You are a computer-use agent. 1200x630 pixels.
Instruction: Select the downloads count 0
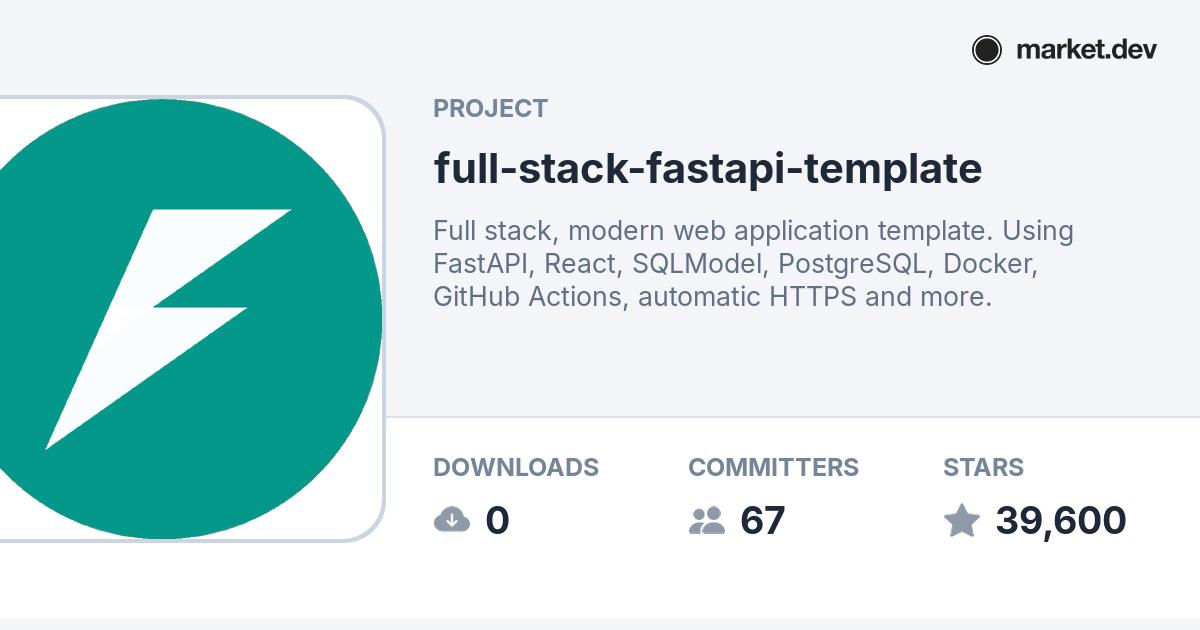click(x=497, y=520)
